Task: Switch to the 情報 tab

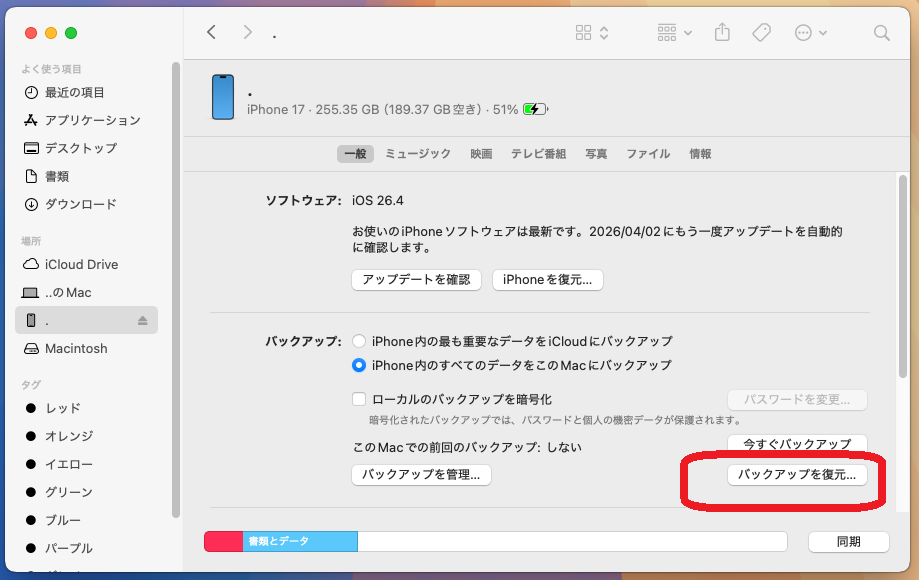Action: click(x=700, y=154)
